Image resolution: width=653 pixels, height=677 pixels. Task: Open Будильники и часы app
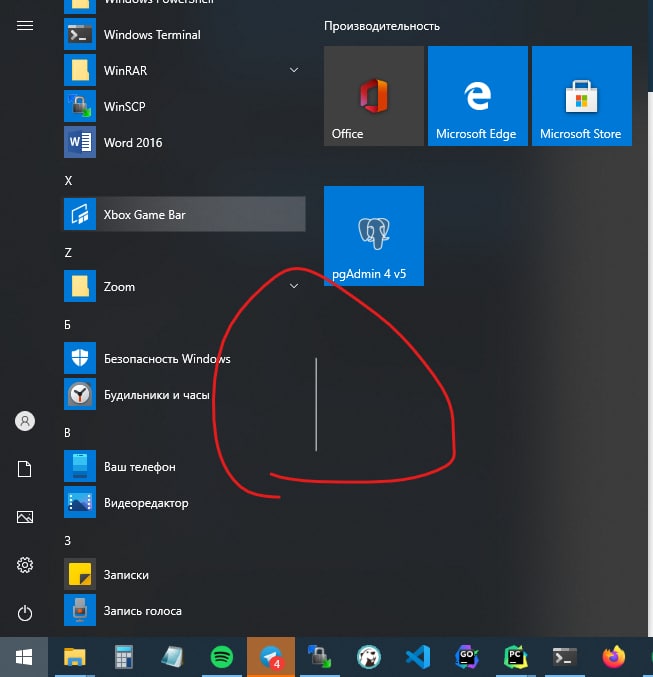click(184, 394)
